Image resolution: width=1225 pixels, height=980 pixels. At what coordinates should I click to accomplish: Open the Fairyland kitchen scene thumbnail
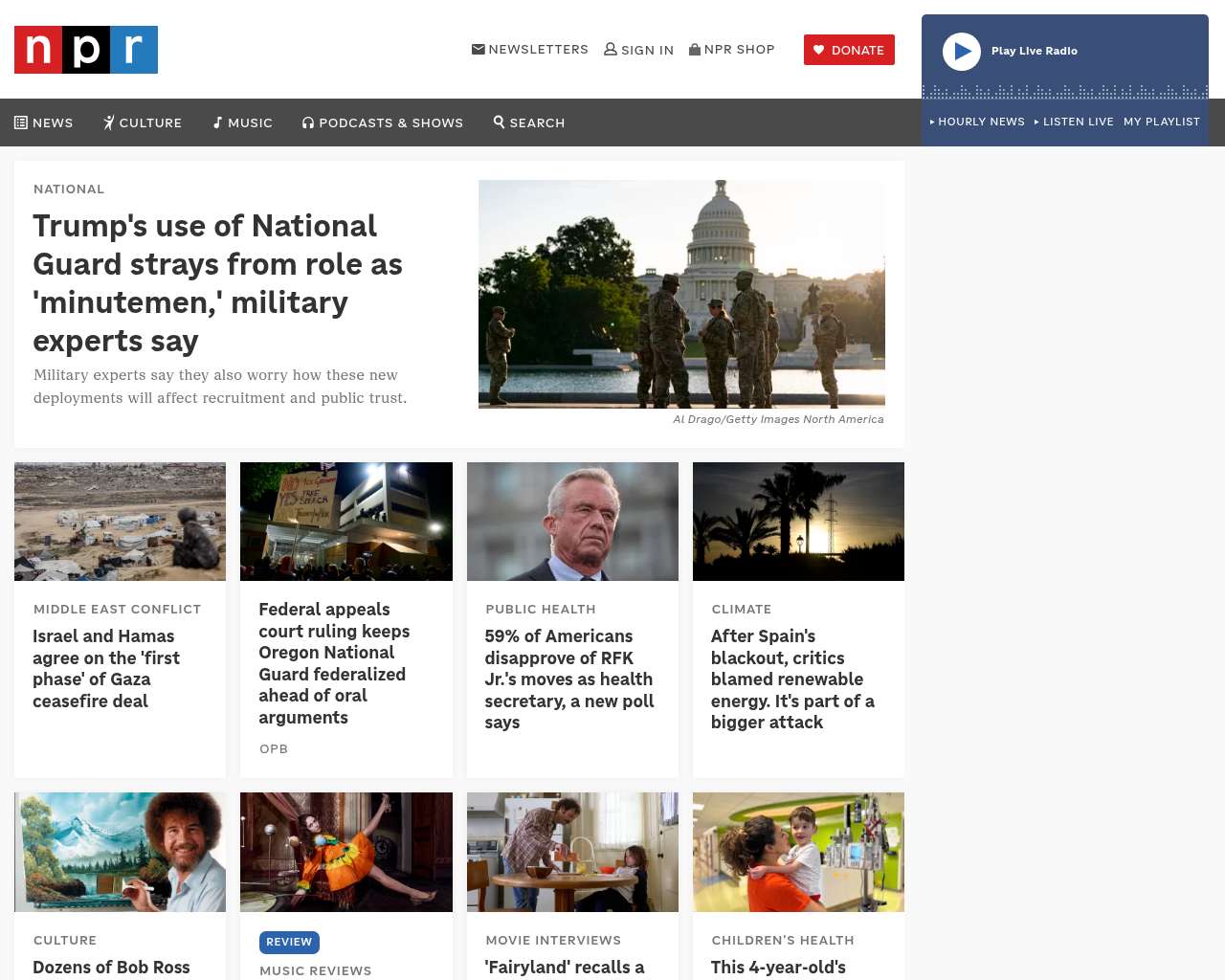[x=572, y=852]
